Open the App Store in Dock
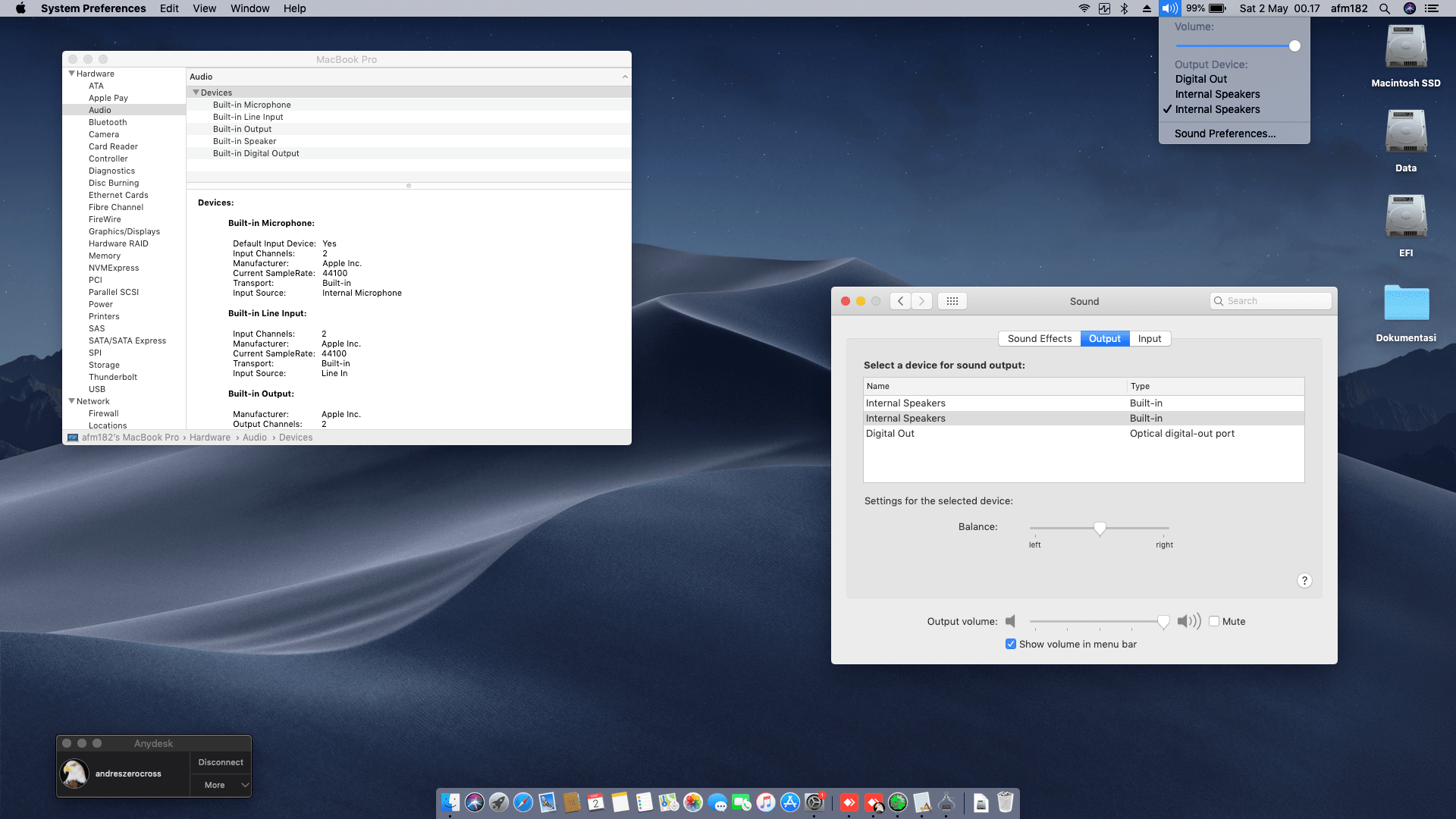 click(x=790, y=802)
